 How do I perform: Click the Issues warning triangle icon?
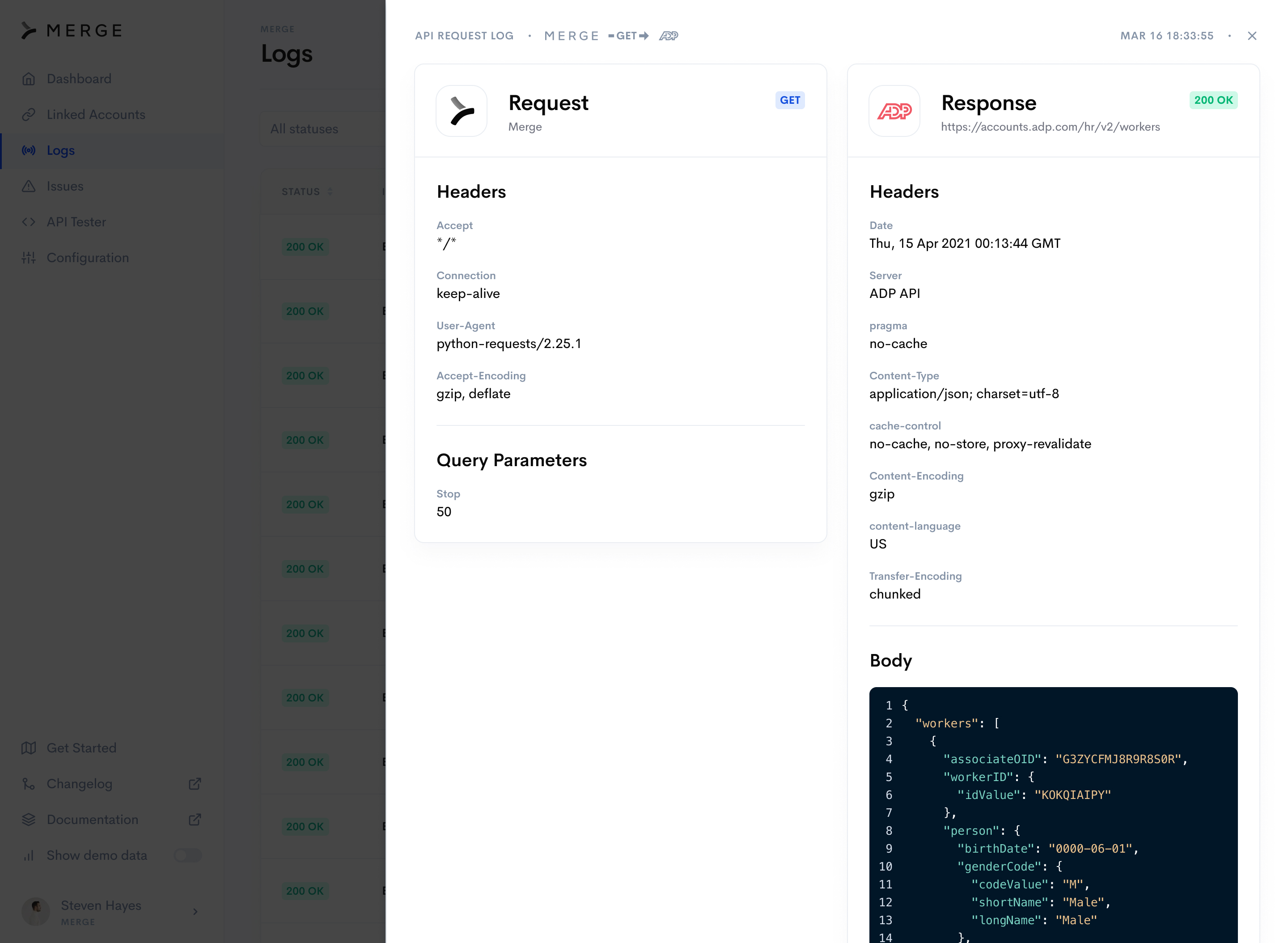pos(29,186)
